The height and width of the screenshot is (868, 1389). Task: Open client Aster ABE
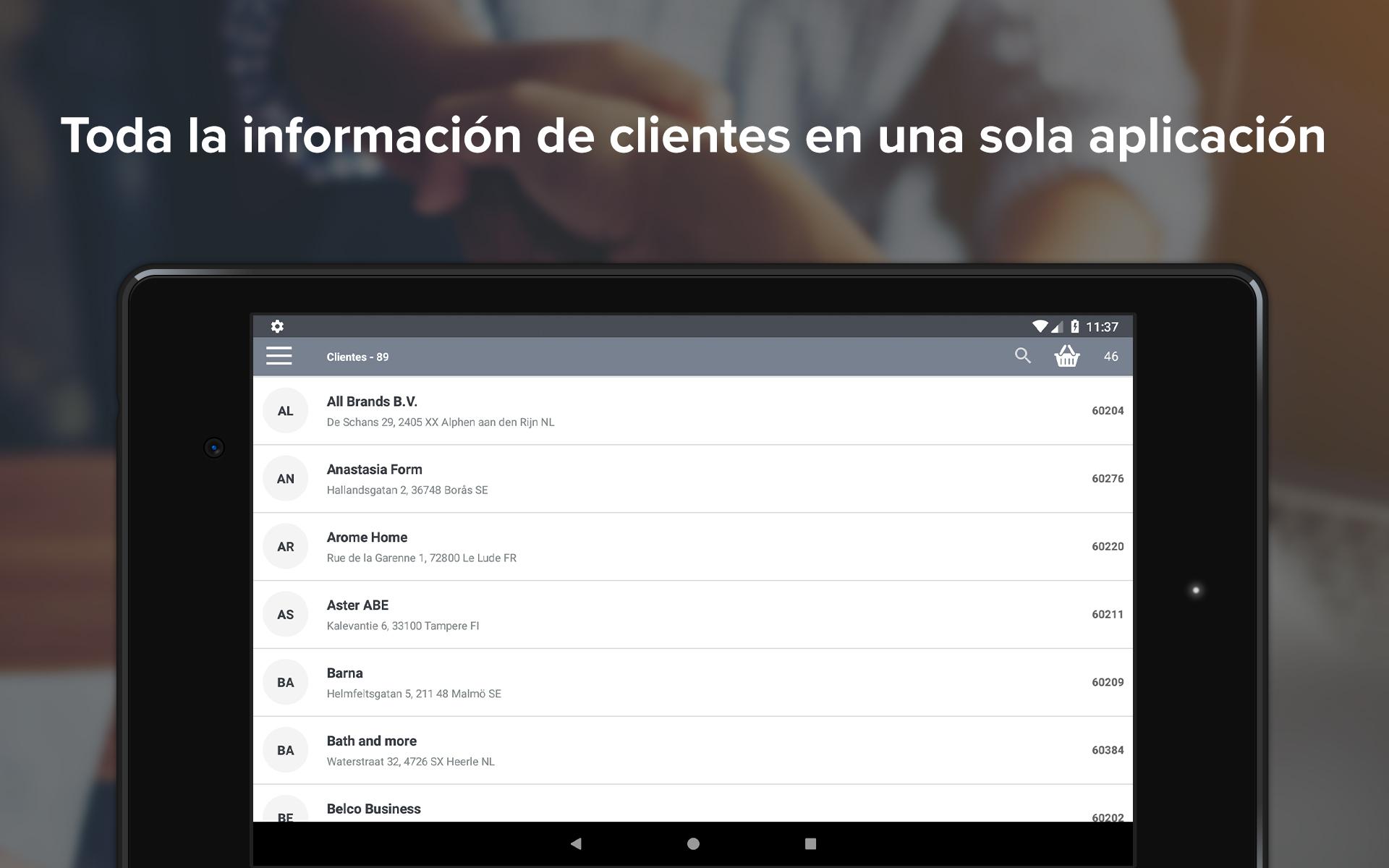pyautogui.click(x=692, y=614)
